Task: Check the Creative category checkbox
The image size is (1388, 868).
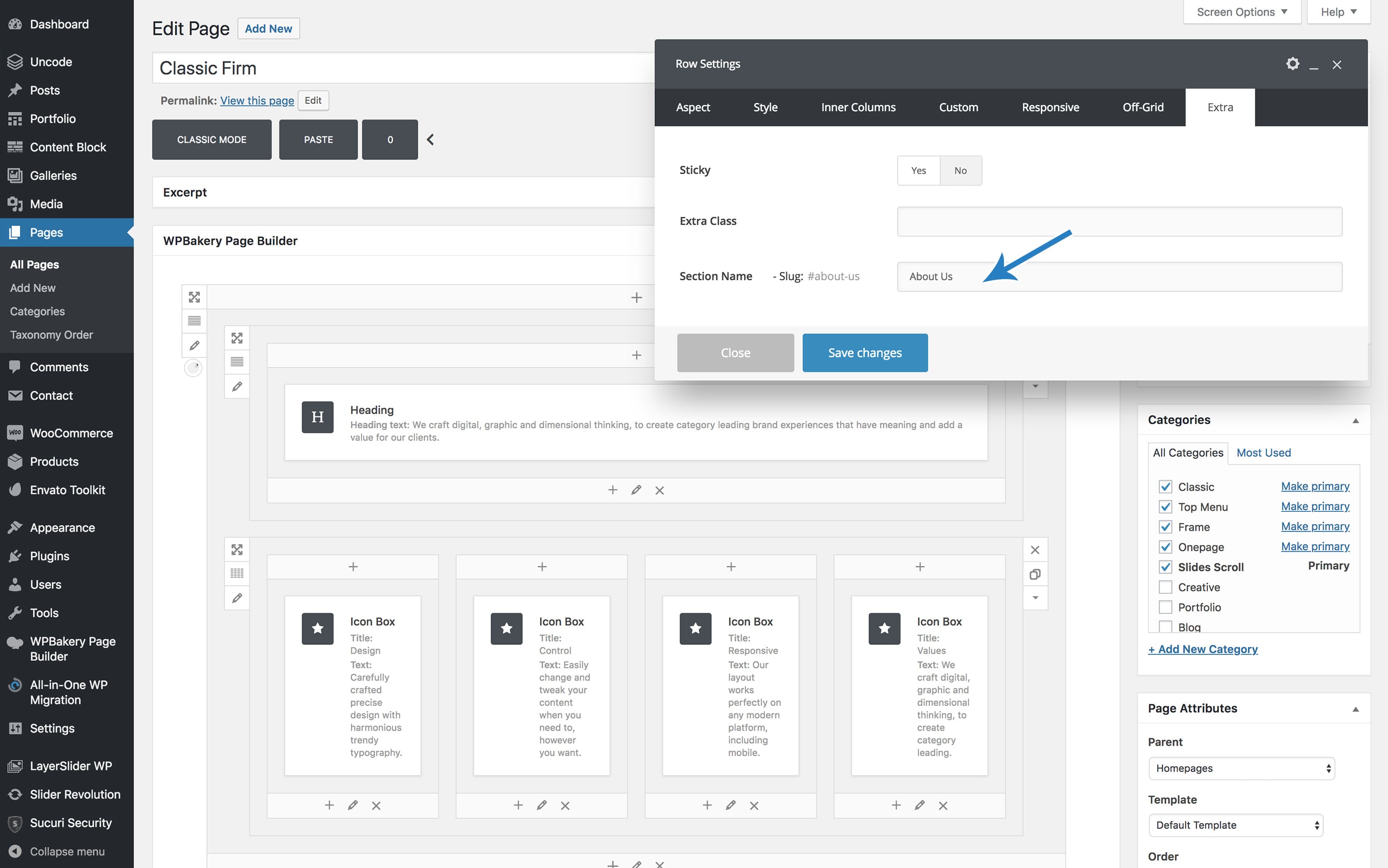Action: click(x=1165, y=588)
